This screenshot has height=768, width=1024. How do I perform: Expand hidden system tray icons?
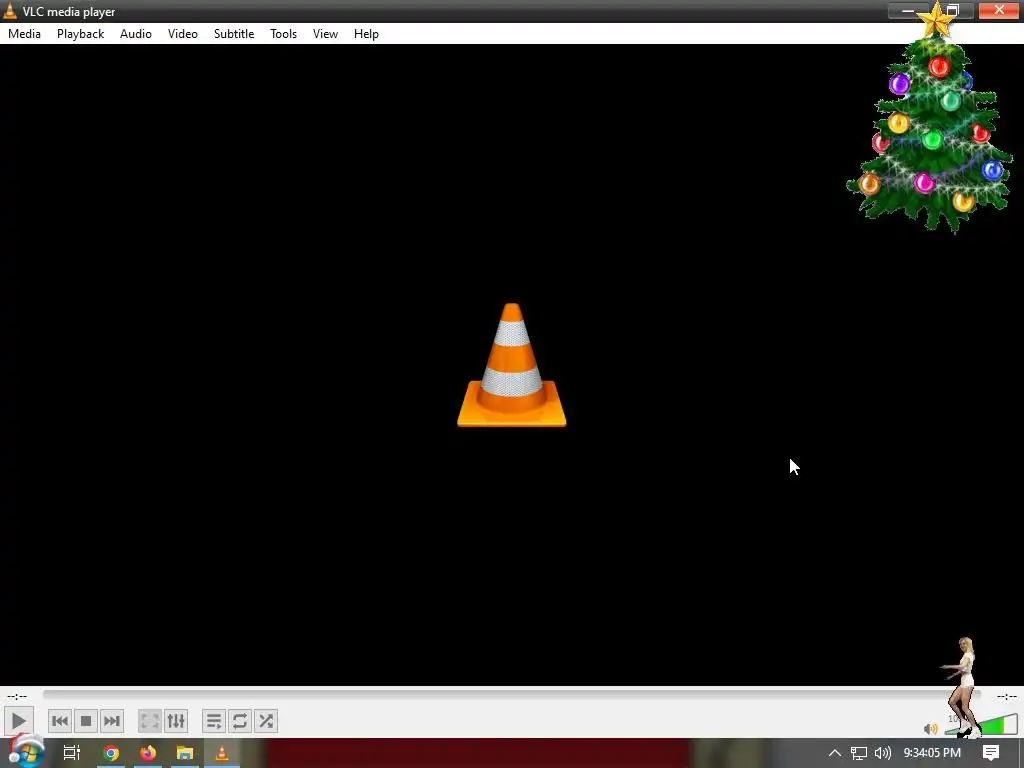coord(835,753)
